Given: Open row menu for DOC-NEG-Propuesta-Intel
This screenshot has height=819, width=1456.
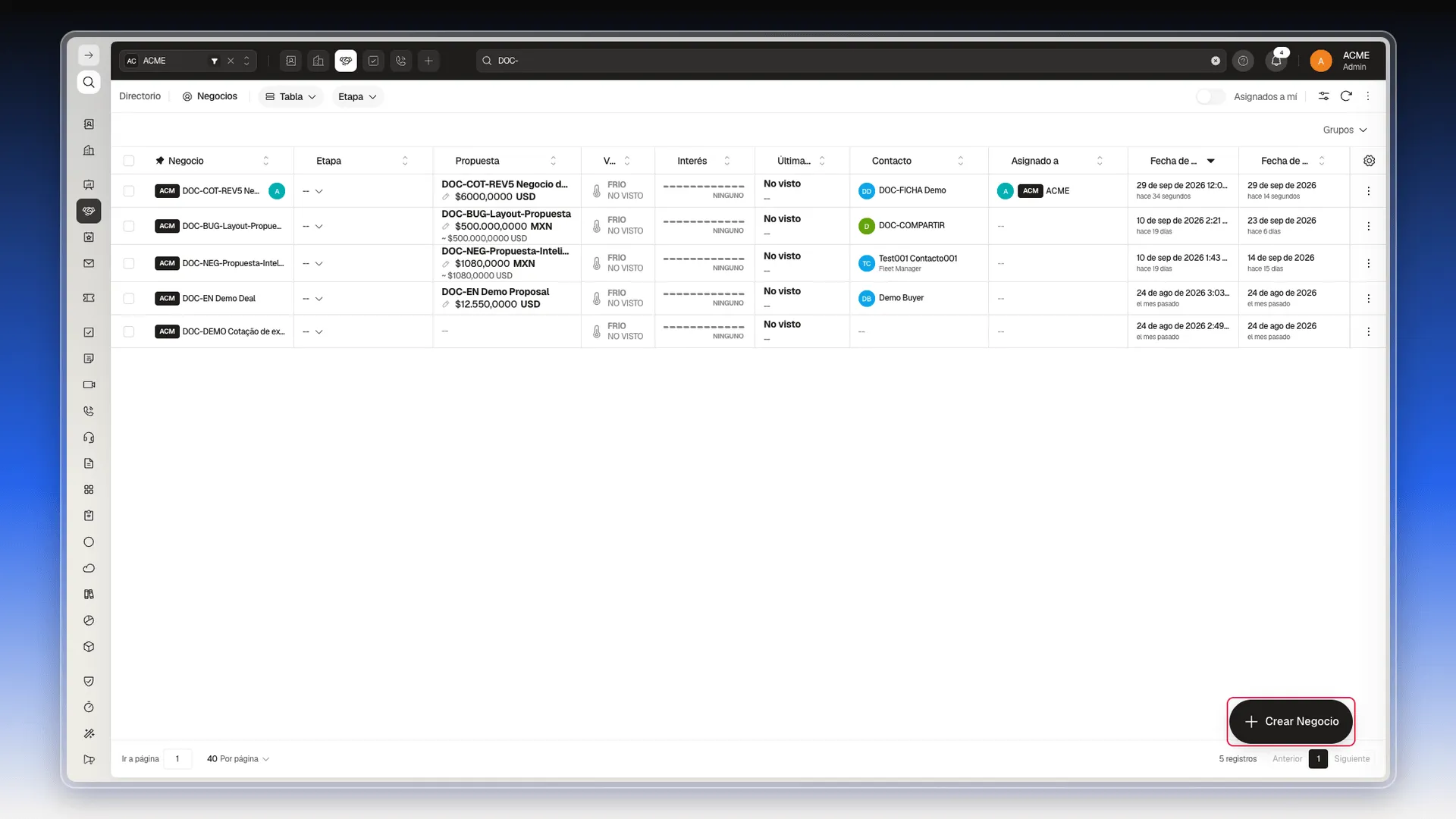Looking at the screenshot, I should click(x=1369, y=264).
